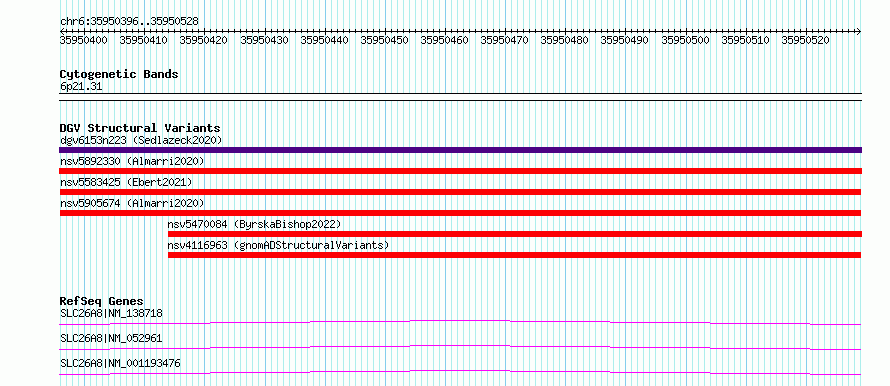Click the nsv5905674 (Almarri2020) label
This screenshot has width=890, height=386.
point(132,203)
